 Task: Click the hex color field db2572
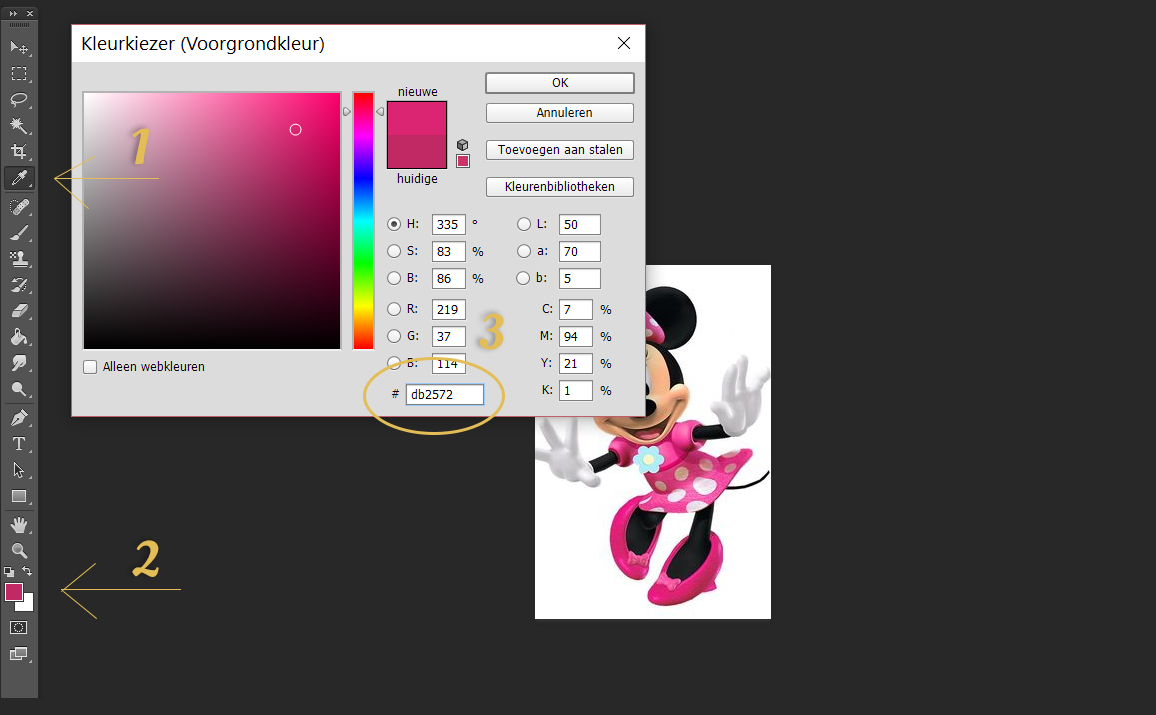(445, 394)
